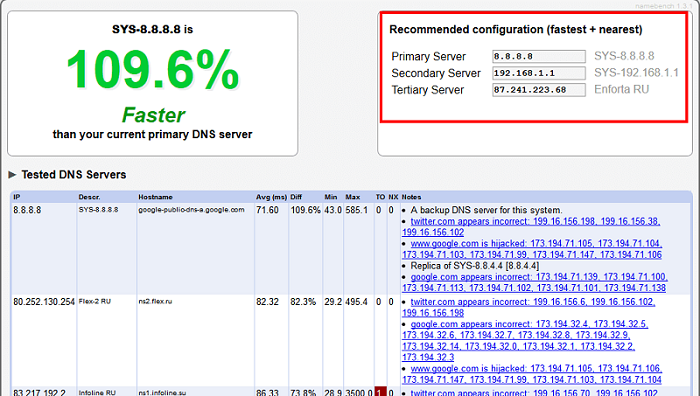The height and width of the screenshot is (396, 700).
Task: Click the Tested DNS Servers heading
Action: (74, 175)
